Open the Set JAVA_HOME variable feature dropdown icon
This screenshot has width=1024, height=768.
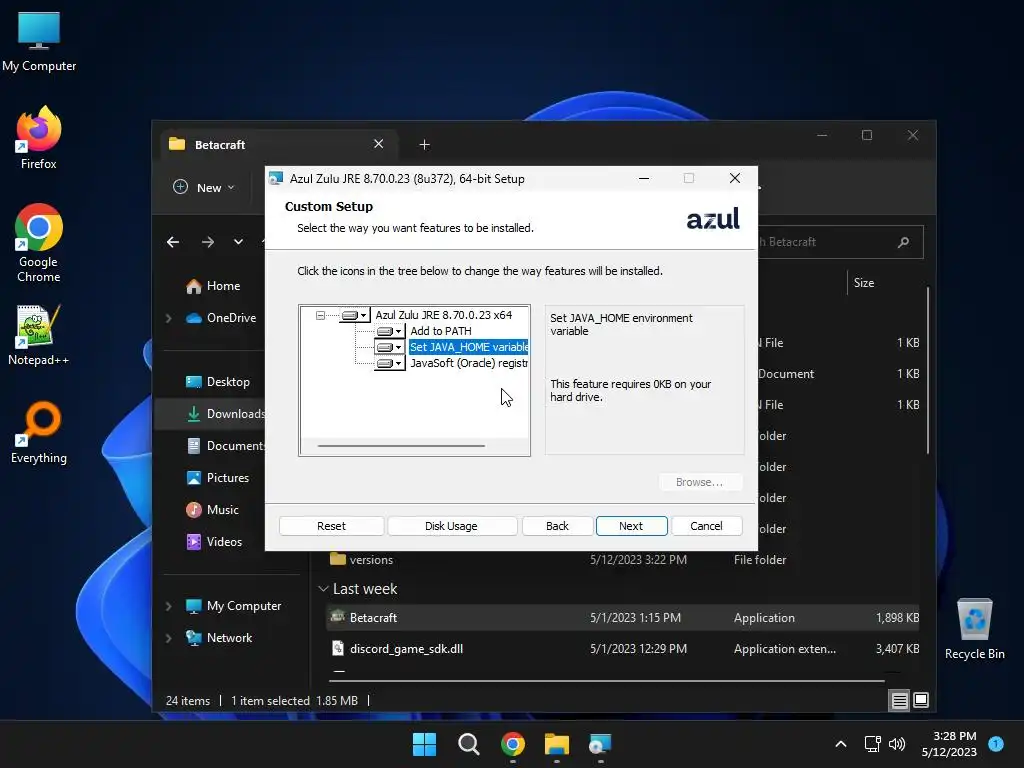[x=389, y=347]
